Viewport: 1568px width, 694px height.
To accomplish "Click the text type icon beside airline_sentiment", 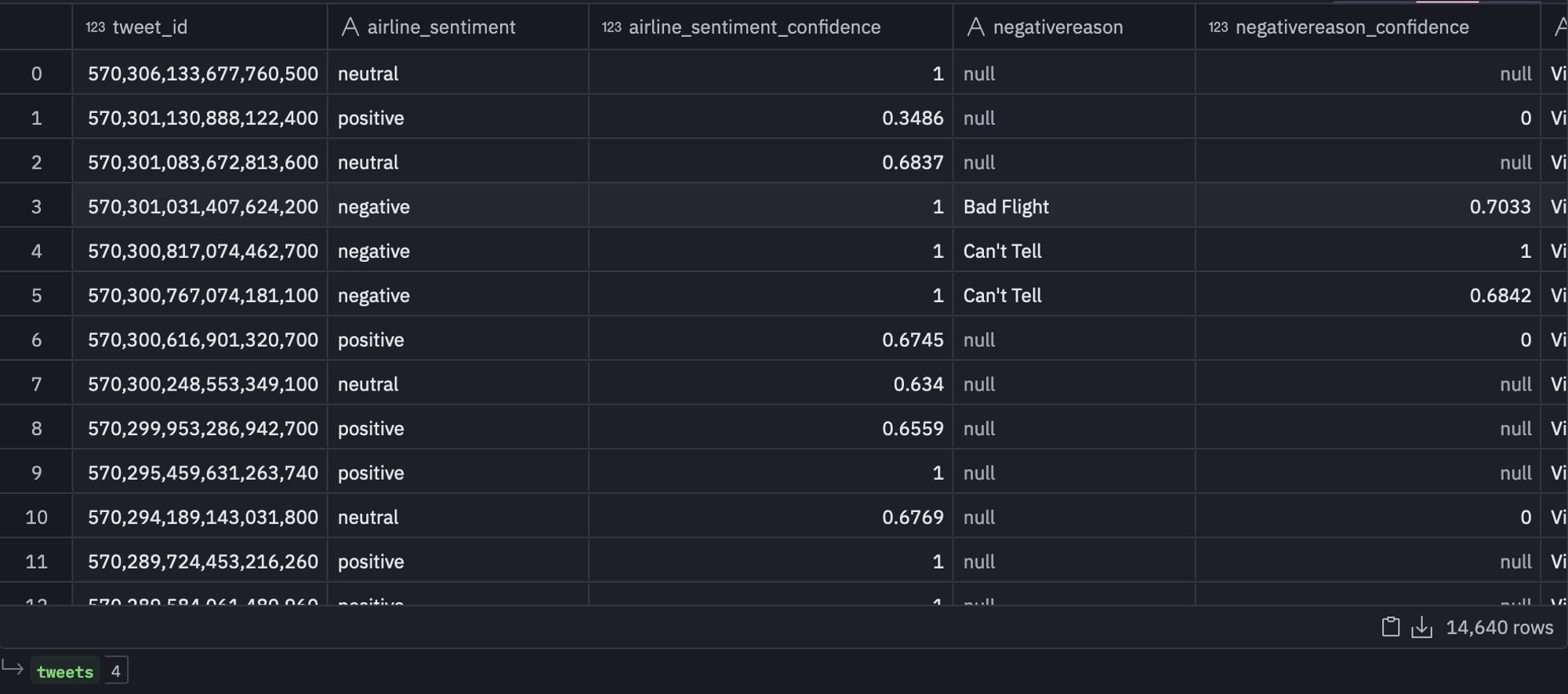I will pos(350,27).
